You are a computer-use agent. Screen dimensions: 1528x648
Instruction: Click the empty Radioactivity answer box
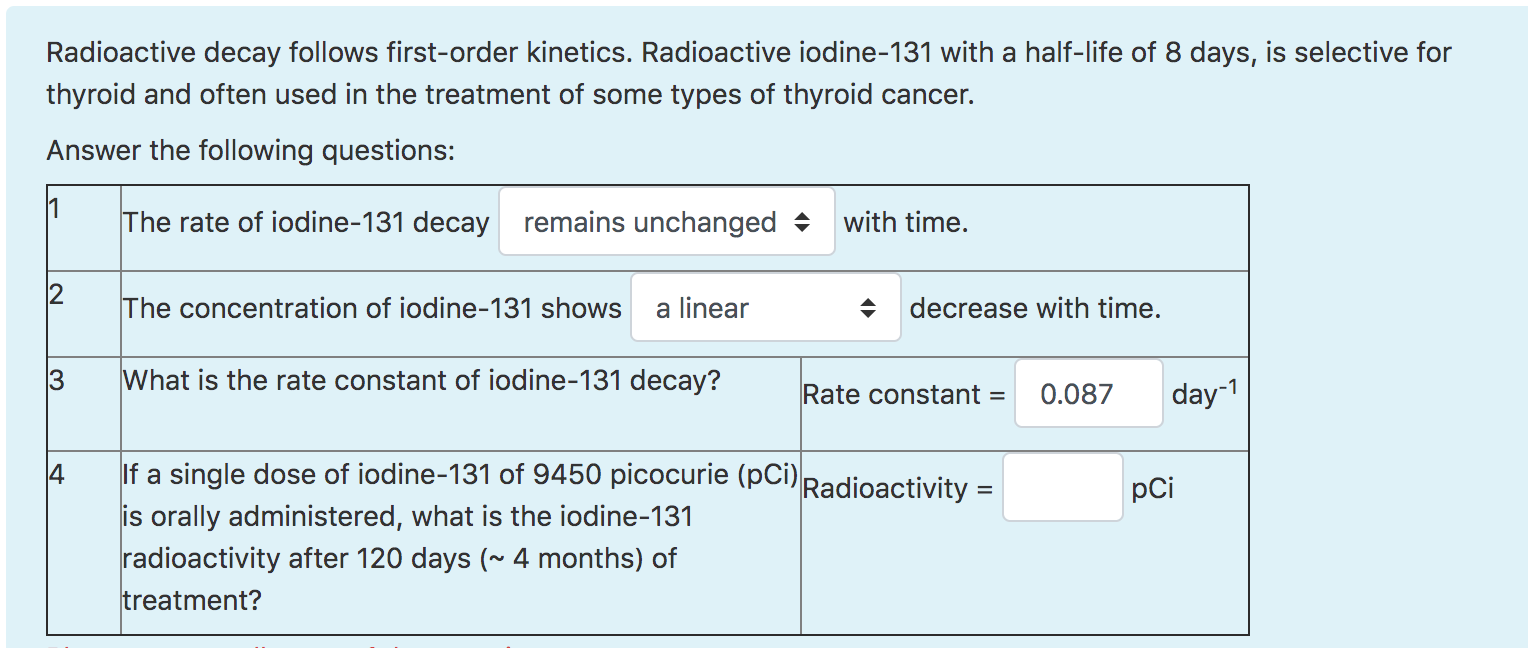[1062, 487]
